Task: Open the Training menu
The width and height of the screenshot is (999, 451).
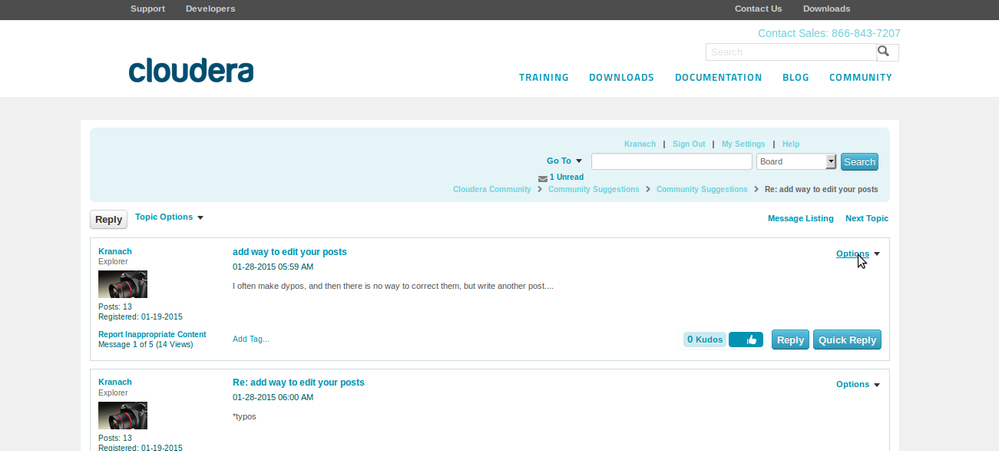Action: (x=543, y=77)
